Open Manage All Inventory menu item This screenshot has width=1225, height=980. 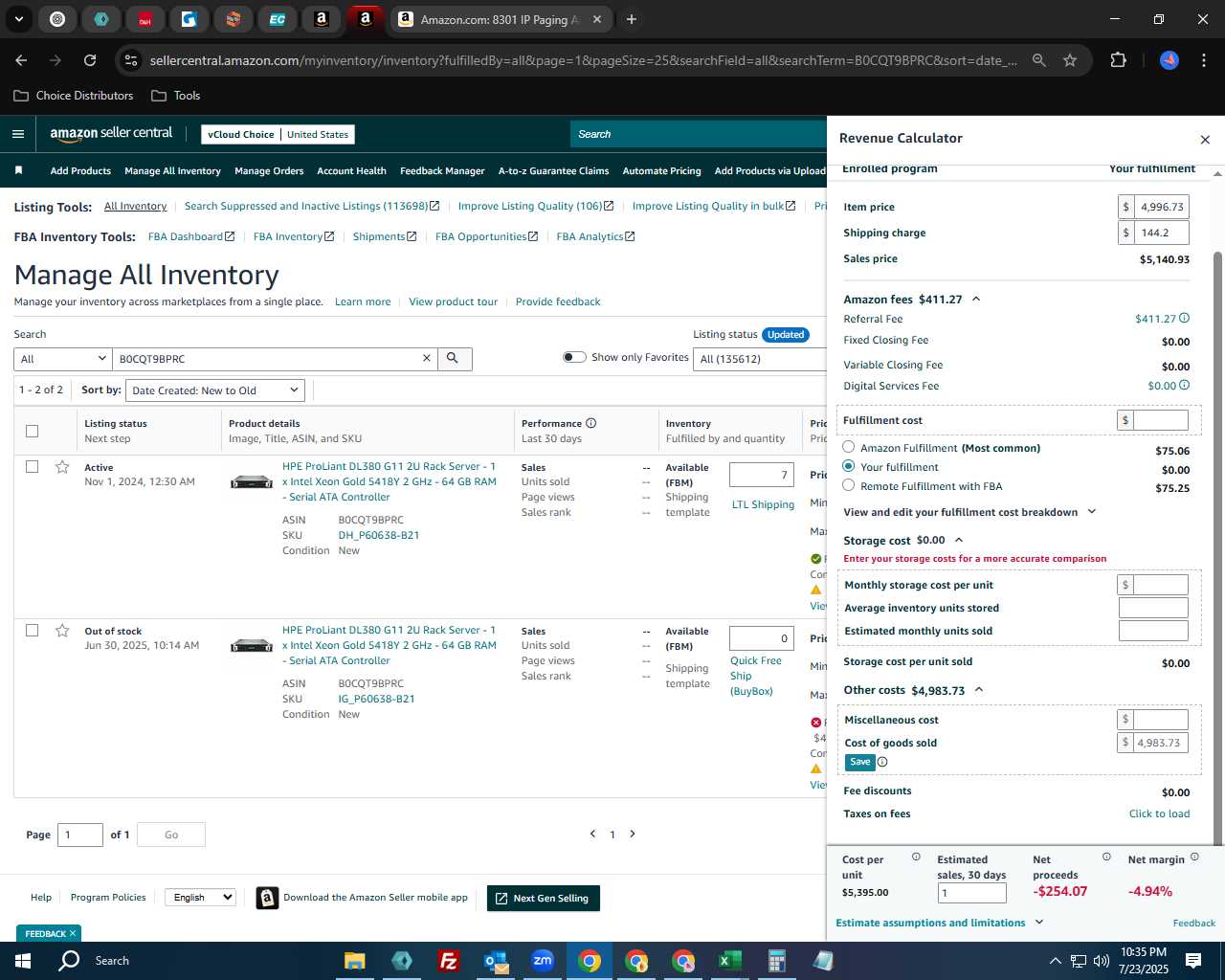(172, 171)
